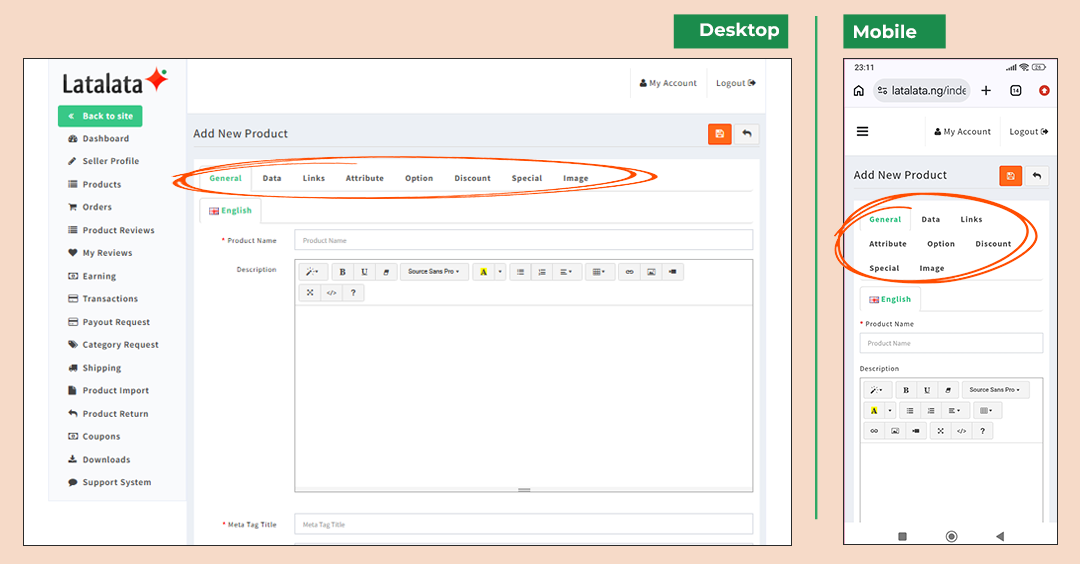Open Seller Profile in the sidebar
Image resolution: width=1080 pixels, height=564 pixels.
pyautogui.click(x=104, y=161)
